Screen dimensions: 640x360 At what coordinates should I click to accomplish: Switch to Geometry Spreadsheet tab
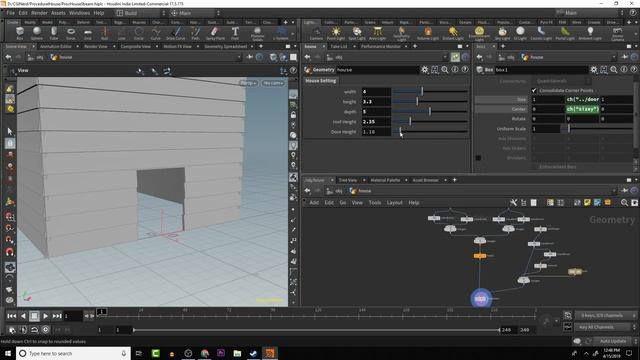point(225,47)
